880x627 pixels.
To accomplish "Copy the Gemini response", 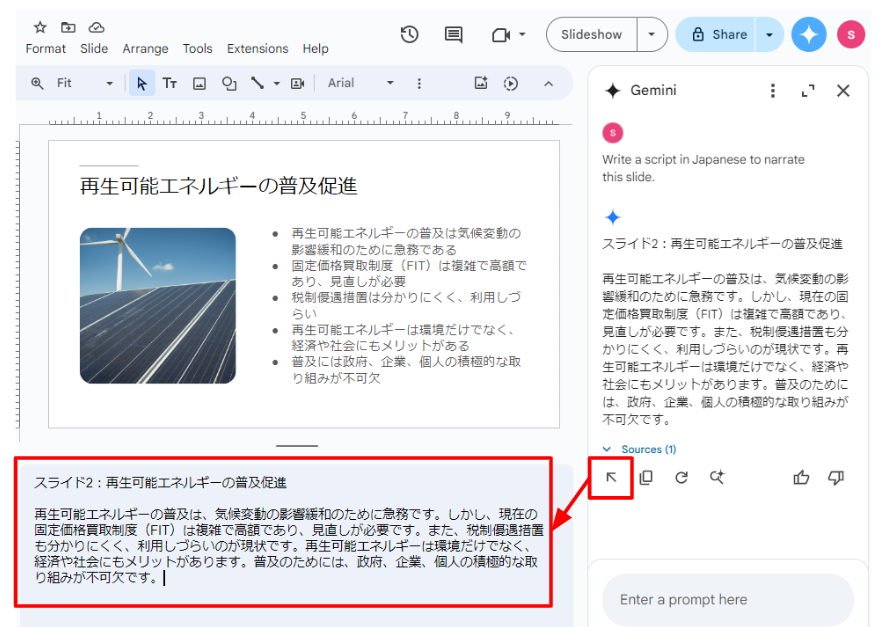I will click(x=646, y=477).
